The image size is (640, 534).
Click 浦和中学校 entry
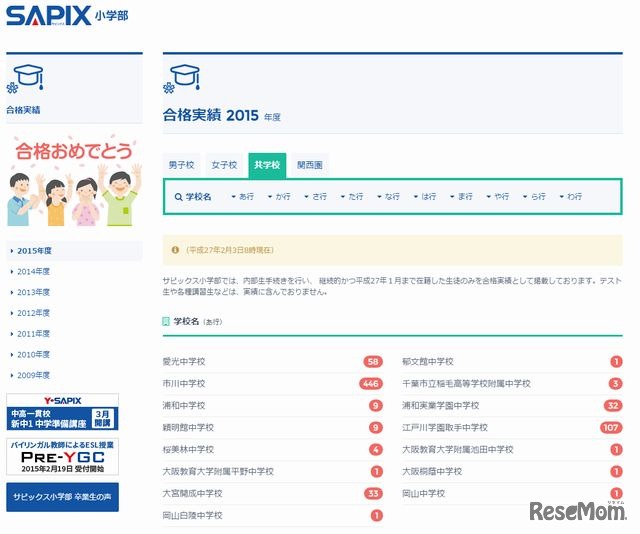184,405
